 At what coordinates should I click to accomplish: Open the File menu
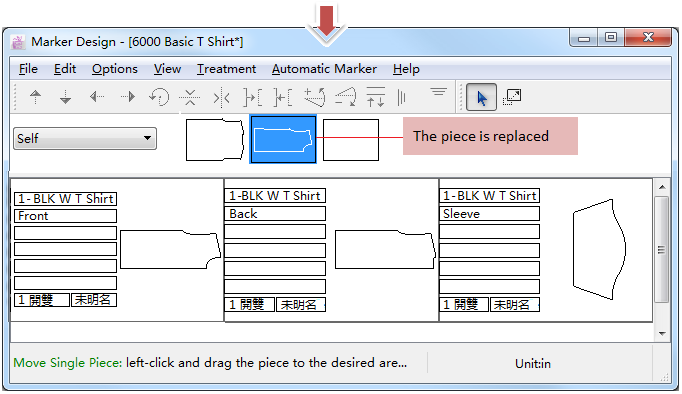pyautogui.click(x=28, y=69)
